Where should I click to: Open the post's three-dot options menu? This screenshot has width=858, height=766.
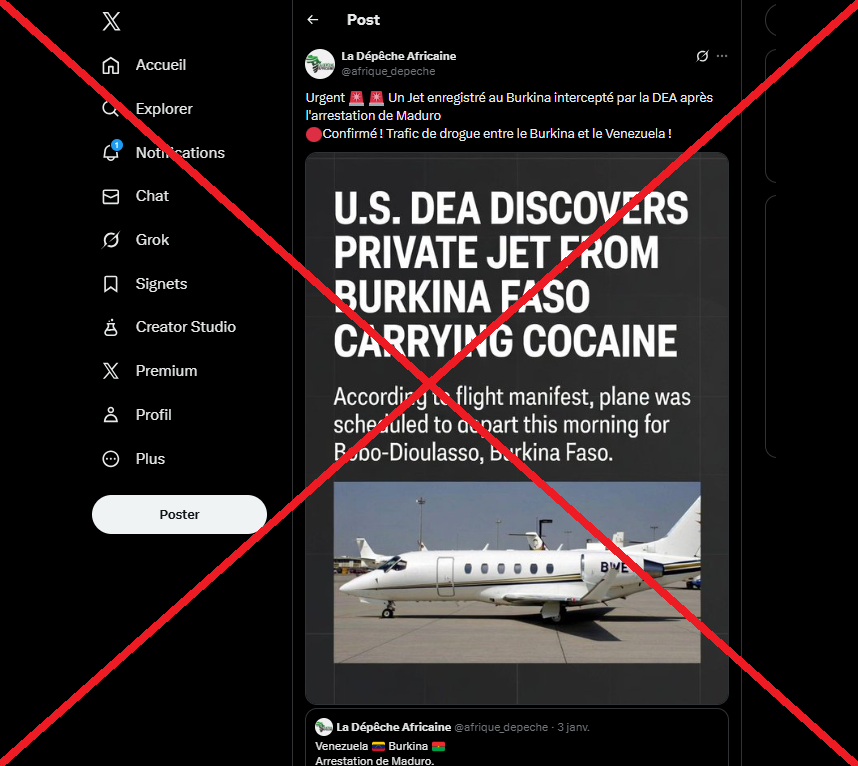pyautogui.click(x=722, y=56)
